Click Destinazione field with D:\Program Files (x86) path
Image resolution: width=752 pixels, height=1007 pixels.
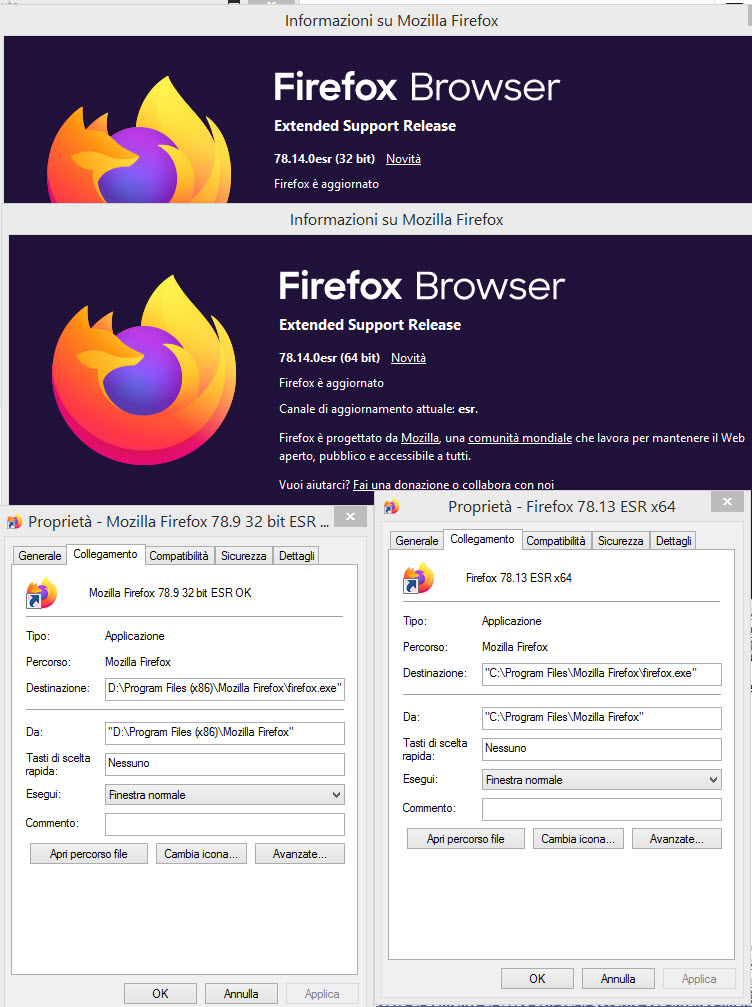(x=225, y=688)
